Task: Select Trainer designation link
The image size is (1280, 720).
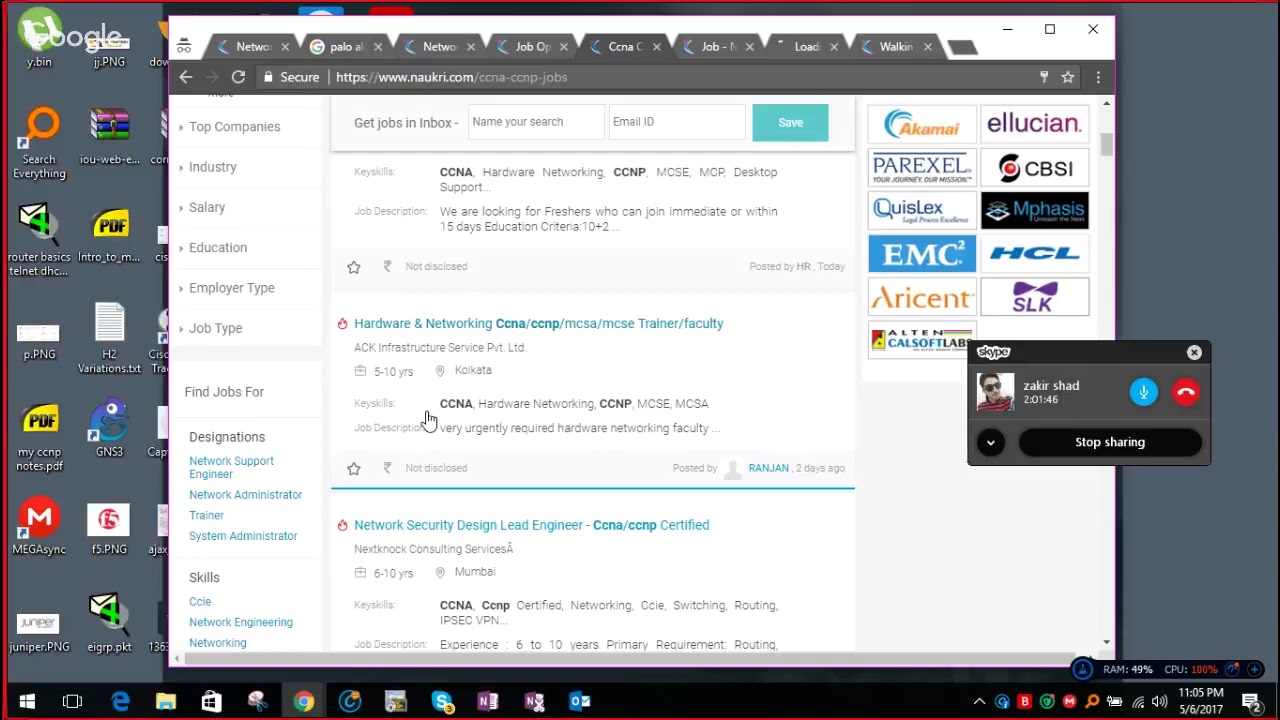Action: point(206,516)
